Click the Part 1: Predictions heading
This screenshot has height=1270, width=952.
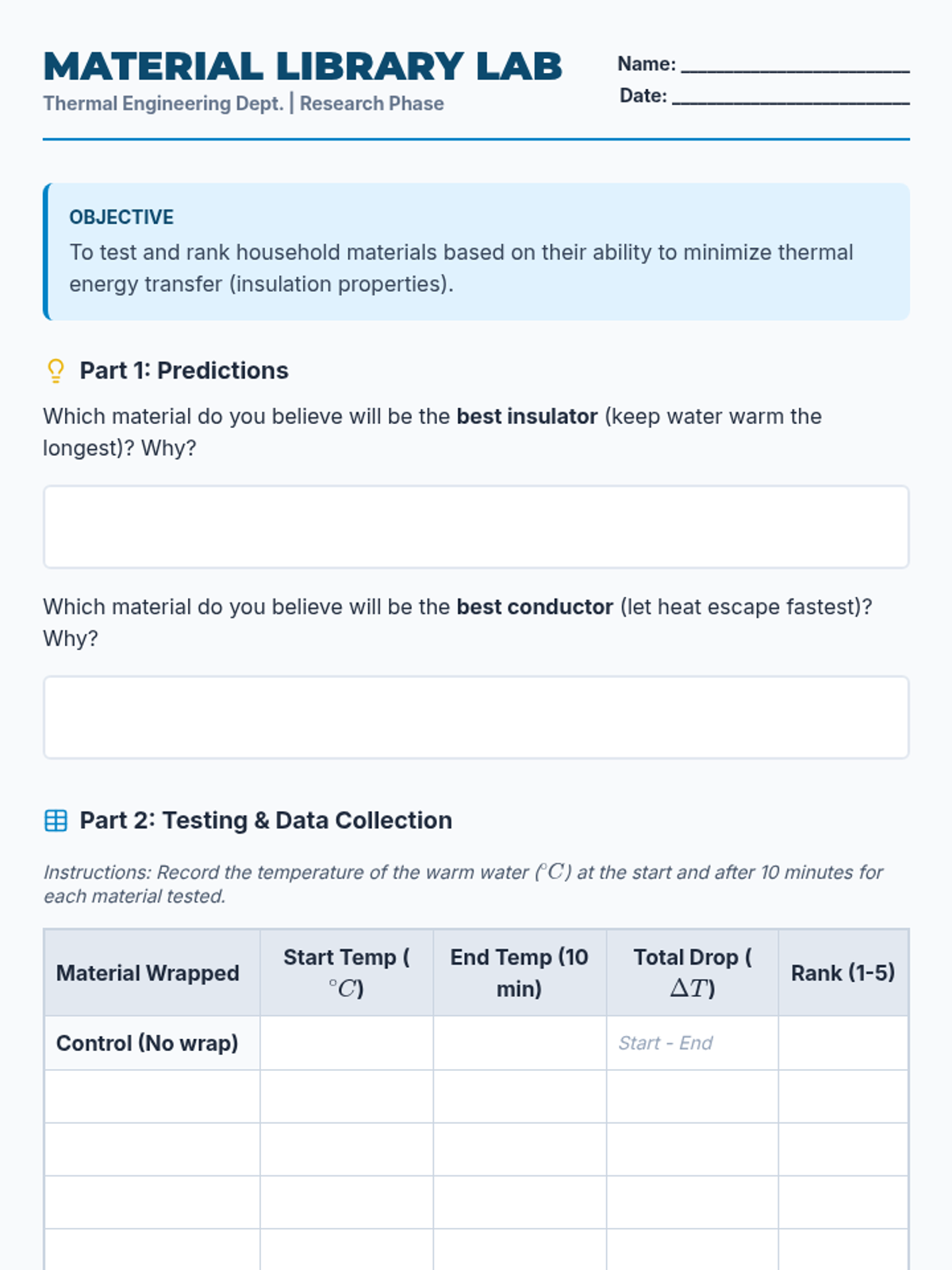point(184,371)
